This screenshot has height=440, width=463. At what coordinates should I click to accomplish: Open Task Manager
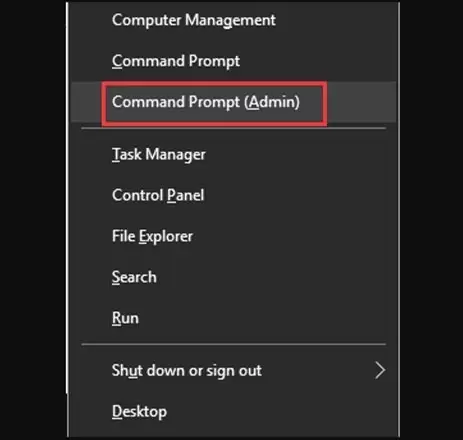pyautogui.click(x=233, y=154)
